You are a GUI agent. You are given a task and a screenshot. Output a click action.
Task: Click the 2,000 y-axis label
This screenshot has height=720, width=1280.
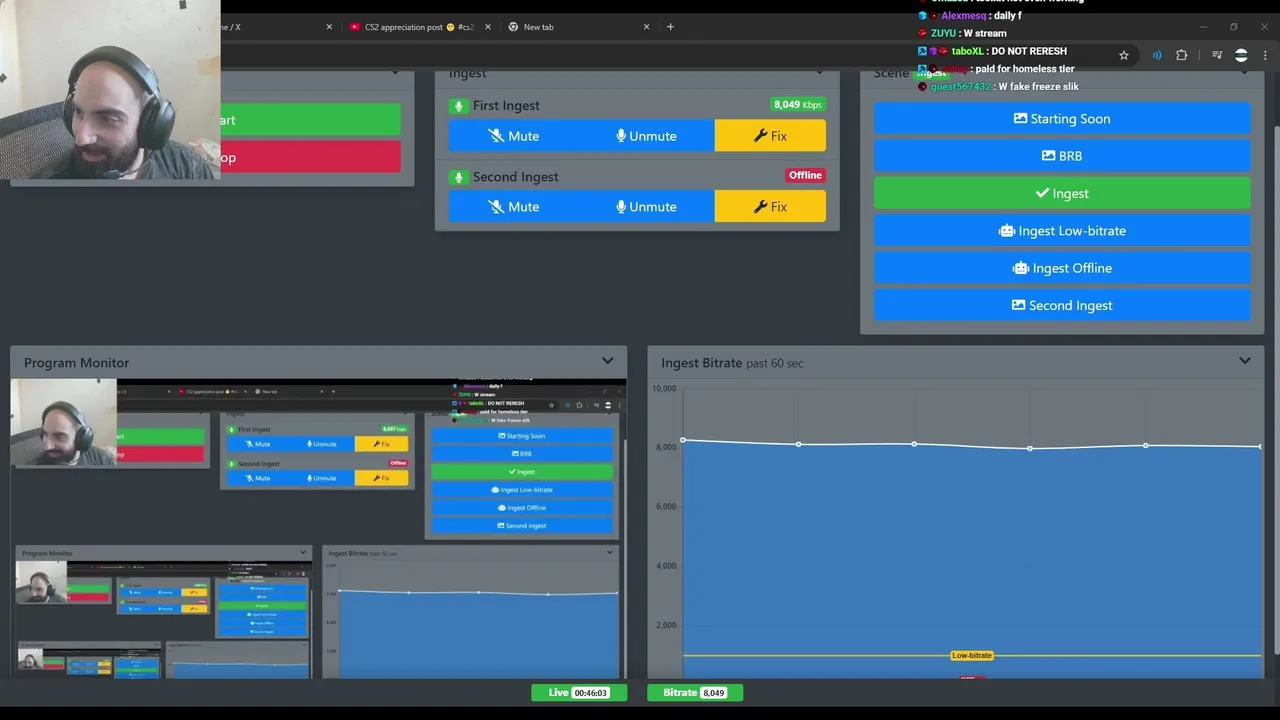(666, 626)
